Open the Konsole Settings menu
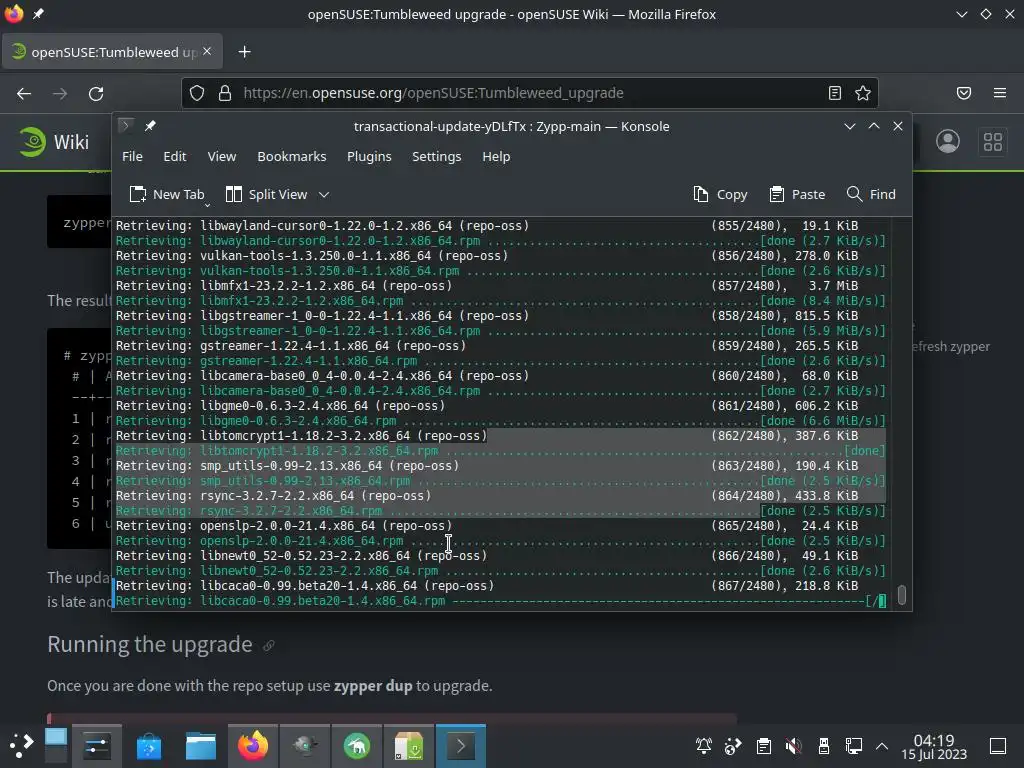 [x=436, y=157]
